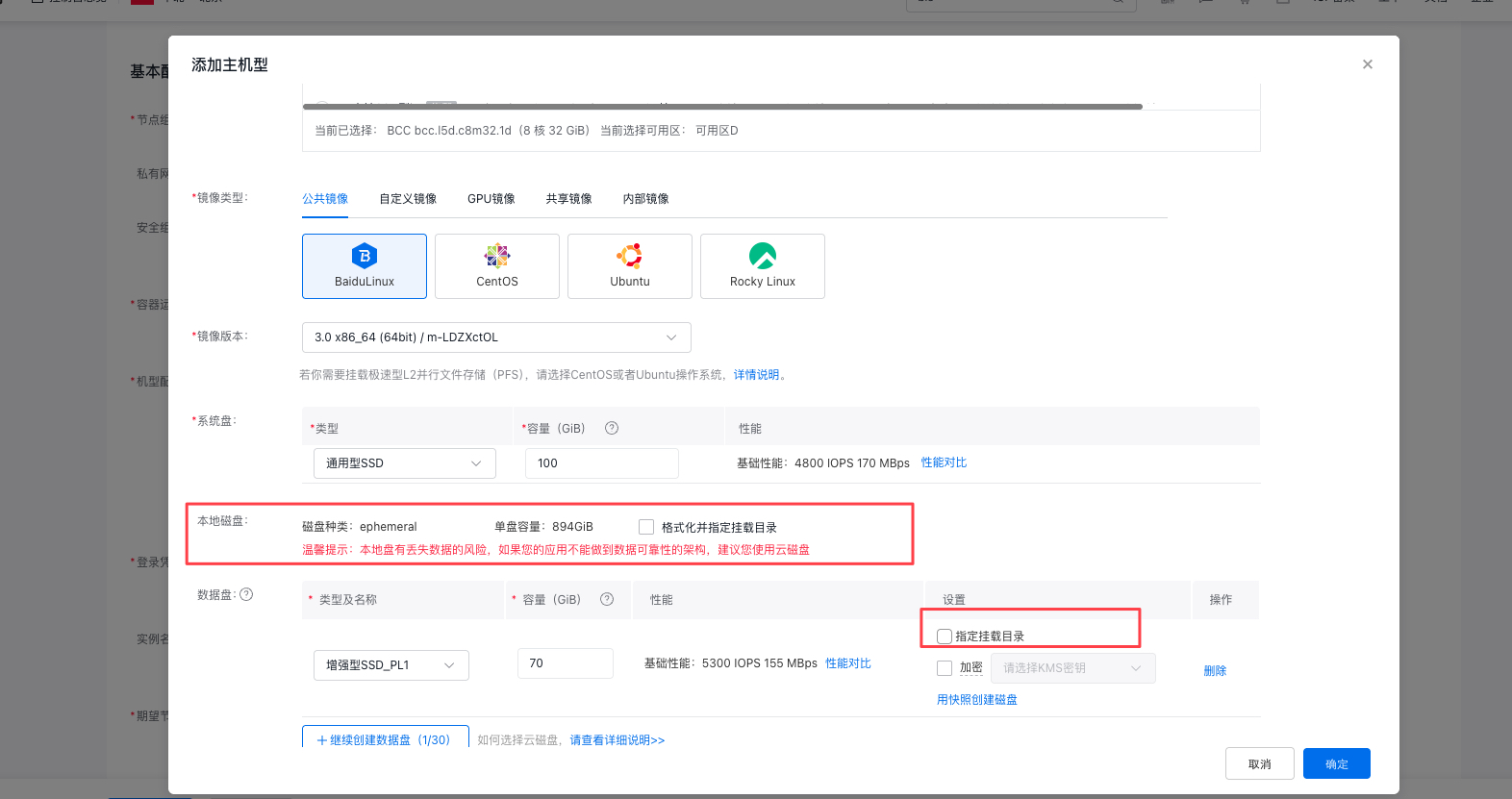Select the CentOS image card
Viewport: 1512px width, 799px height.
(497, 266)
